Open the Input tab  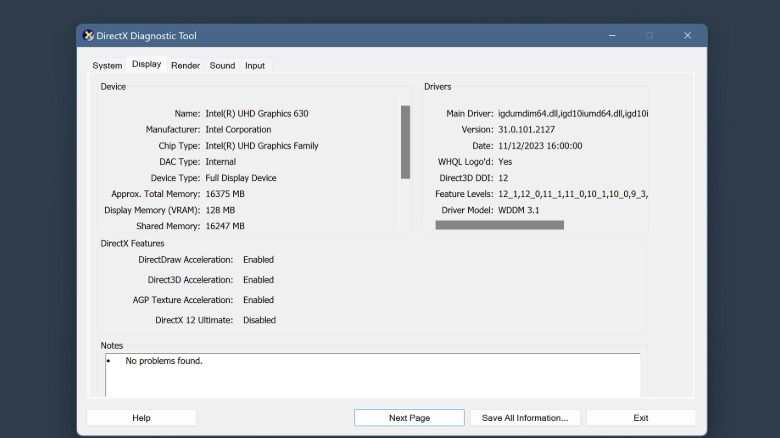(x=255, y=66)
